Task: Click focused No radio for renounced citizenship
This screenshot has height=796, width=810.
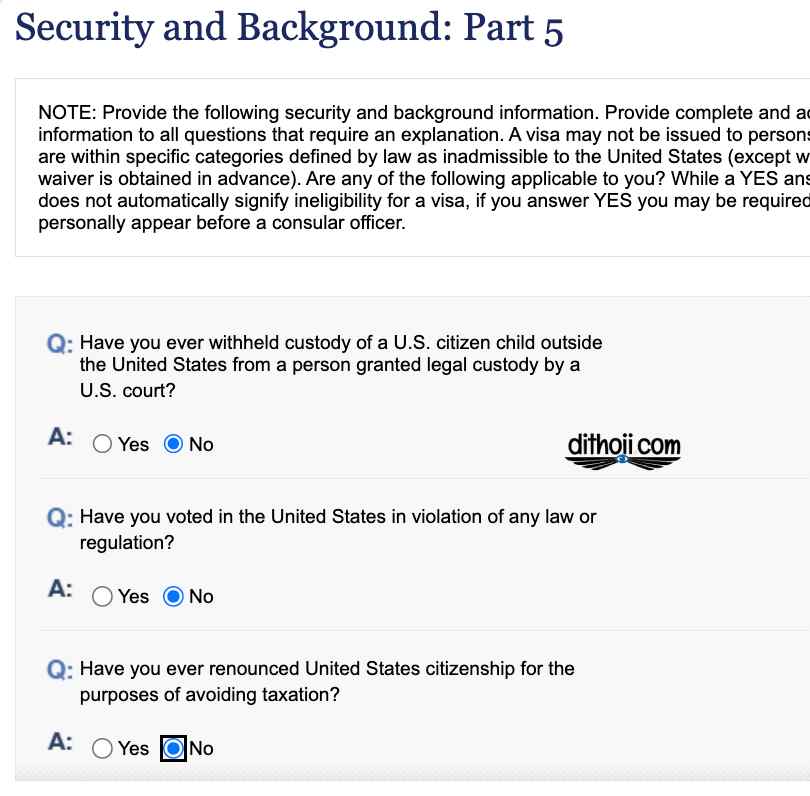Action: pos(173,748)
